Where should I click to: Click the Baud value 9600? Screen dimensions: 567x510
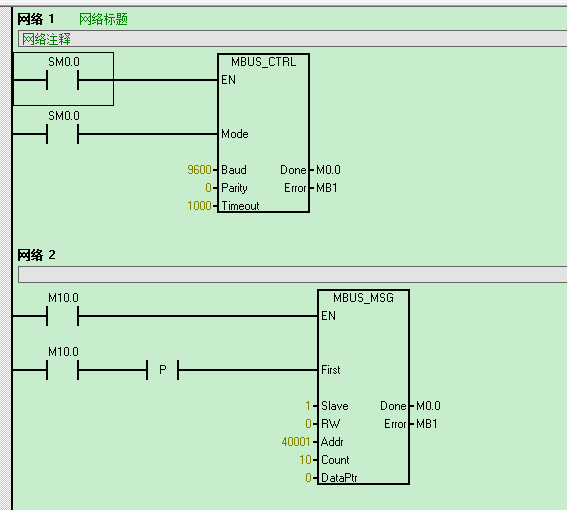[199, 170]
